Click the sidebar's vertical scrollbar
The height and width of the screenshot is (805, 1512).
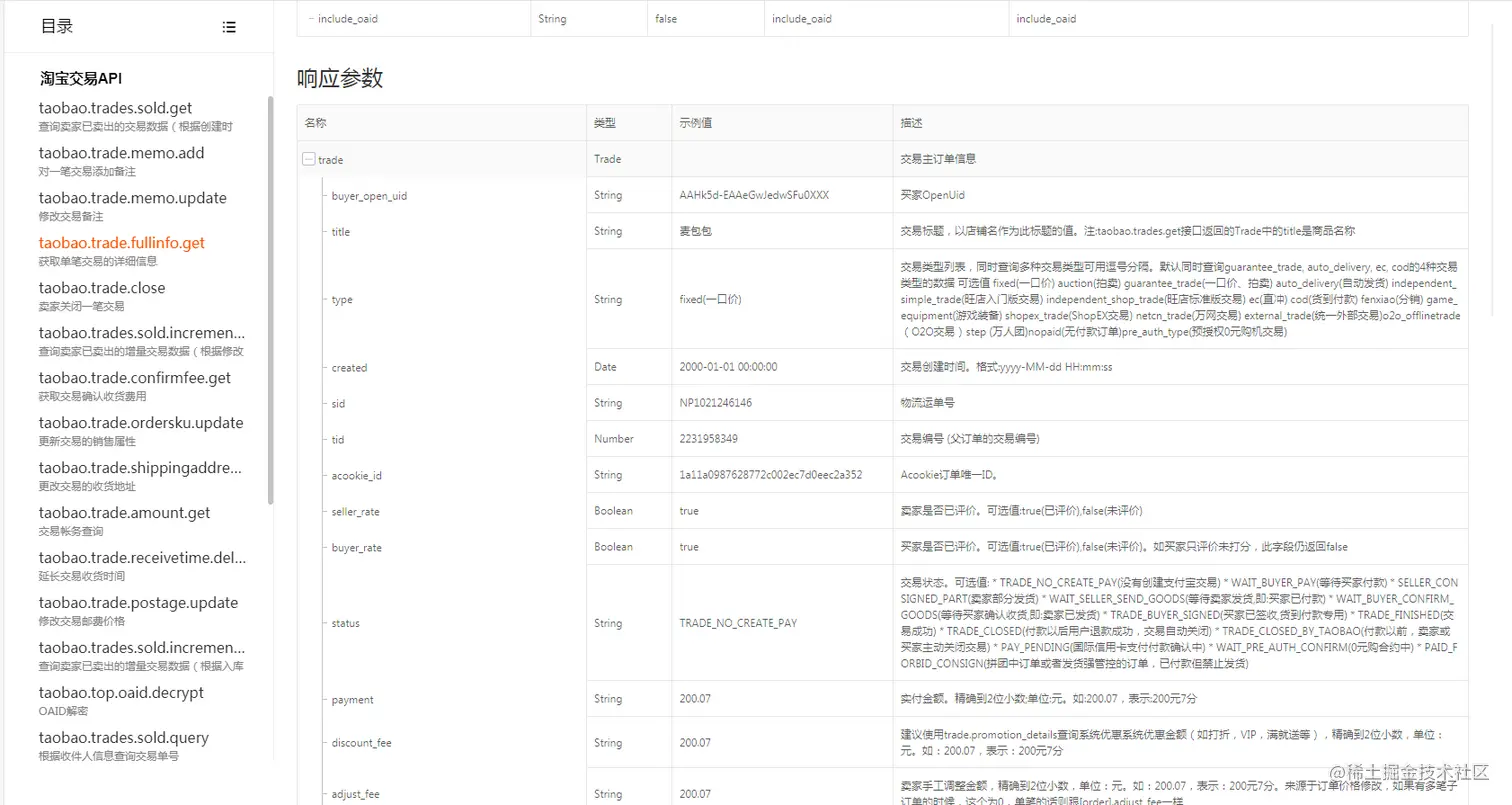coord(270,300)
